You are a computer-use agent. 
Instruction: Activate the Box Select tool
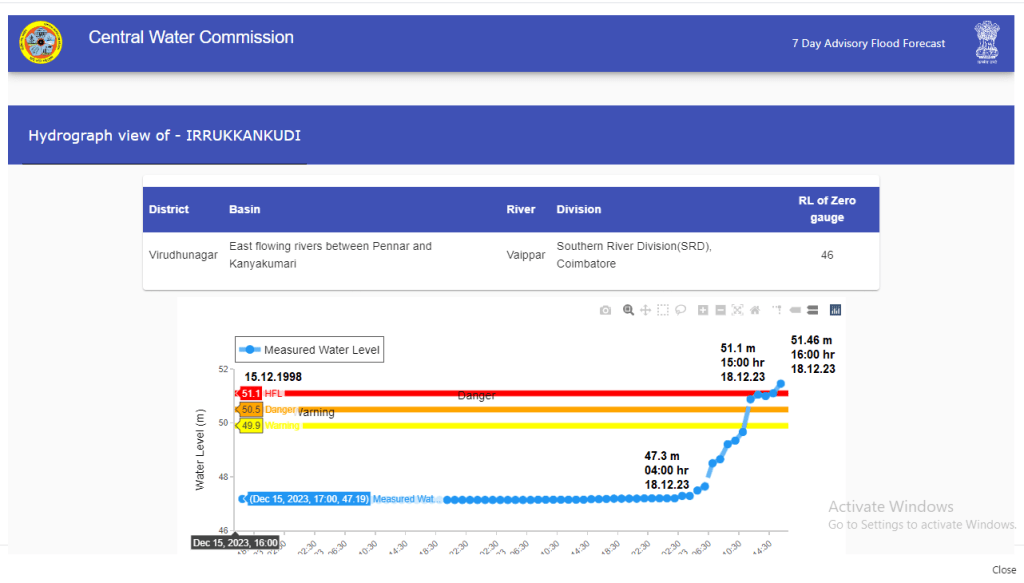click(x=662, y=310)
